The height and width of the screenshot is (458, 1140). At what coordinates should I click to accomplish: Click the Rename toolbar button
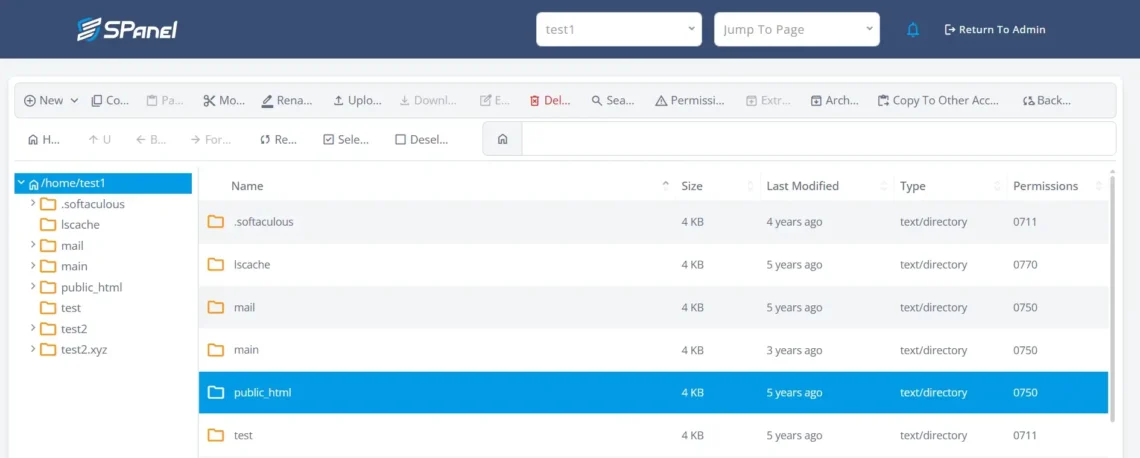coord(287,100)
